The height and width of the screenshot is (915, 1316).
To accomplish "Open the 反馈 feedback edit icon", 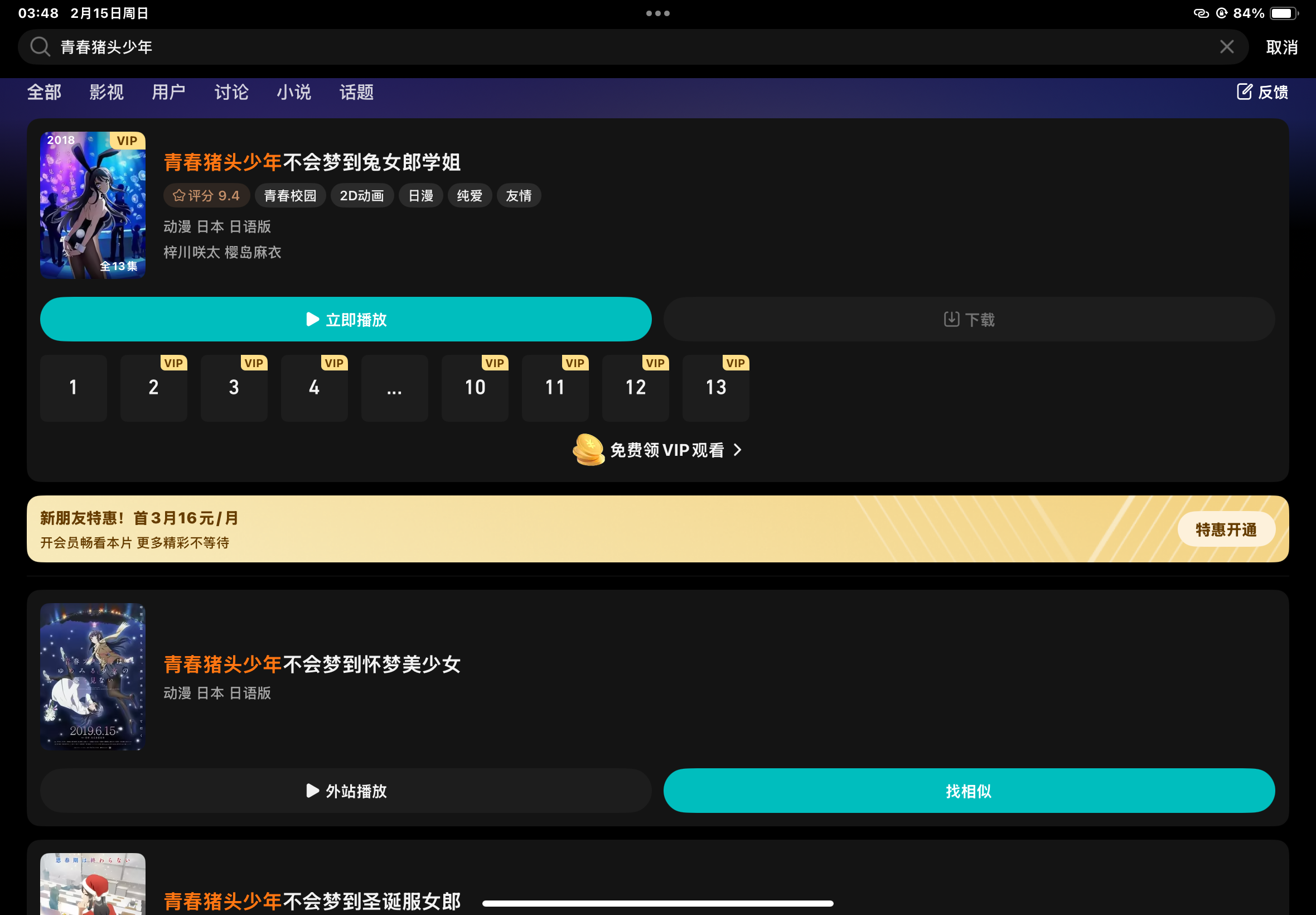I will click(1244, 92).
